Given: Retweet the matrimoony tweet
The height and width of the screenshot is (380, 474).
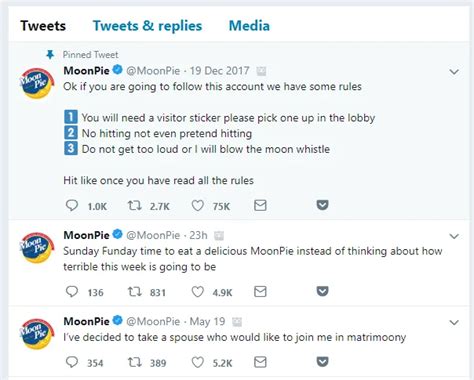Looking at the screenshot, I should point(135,362).
